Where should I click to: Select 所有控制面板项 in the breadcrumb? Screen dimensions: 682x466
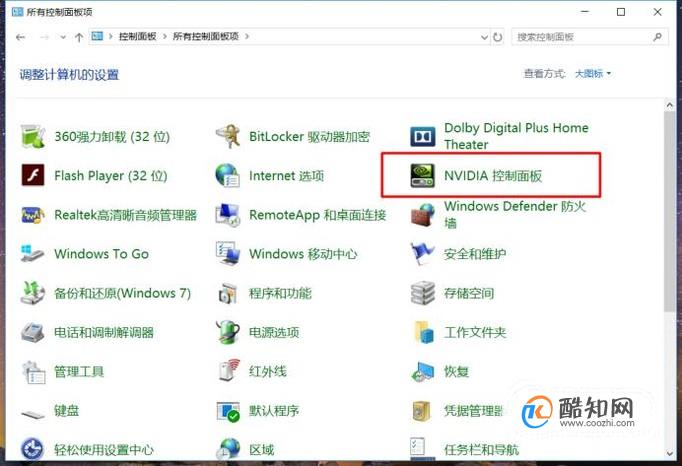pos(206,37)
